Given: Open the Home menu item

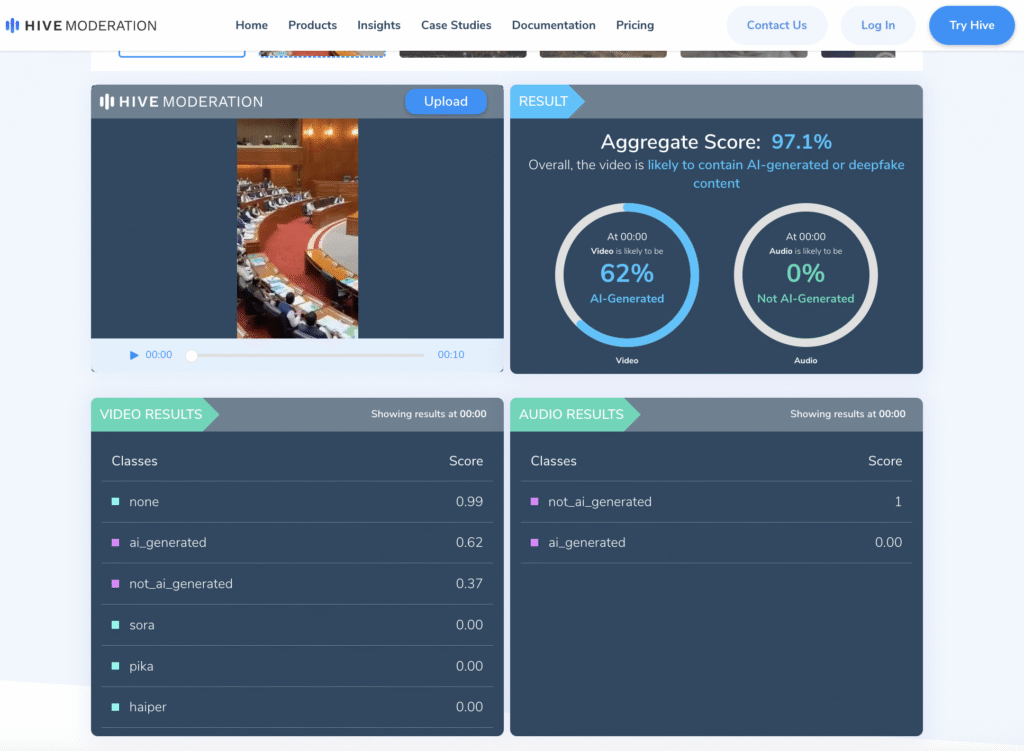Looking at the screenshot, I should tap(252, 25).
